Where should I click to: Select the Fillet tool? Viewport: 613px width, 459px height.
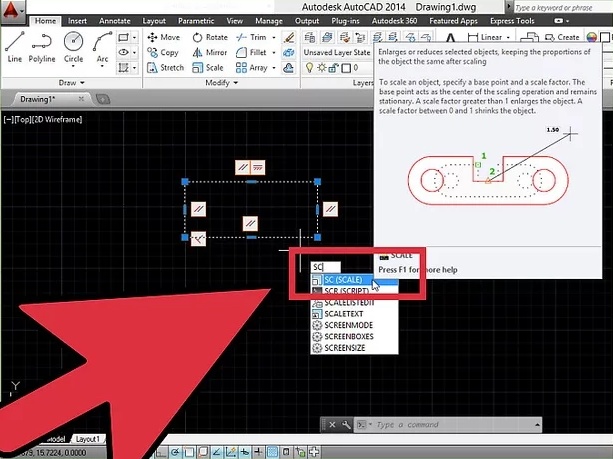251,52
